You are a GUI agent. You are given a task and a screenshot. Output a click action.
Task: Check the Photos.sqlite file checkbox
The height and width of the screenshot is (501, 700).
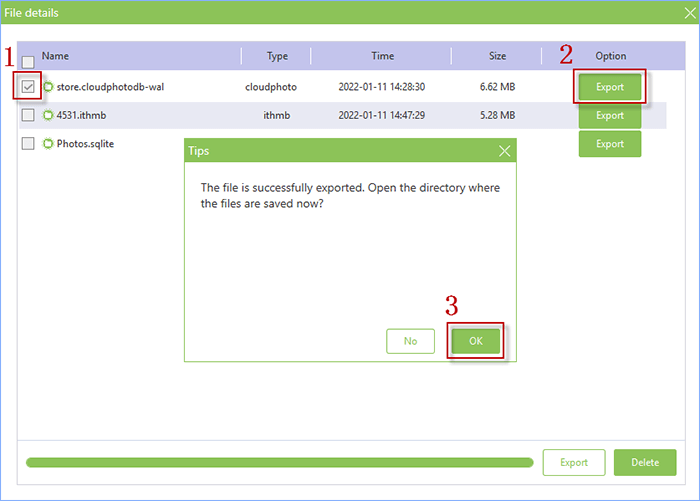click(28, 143)
